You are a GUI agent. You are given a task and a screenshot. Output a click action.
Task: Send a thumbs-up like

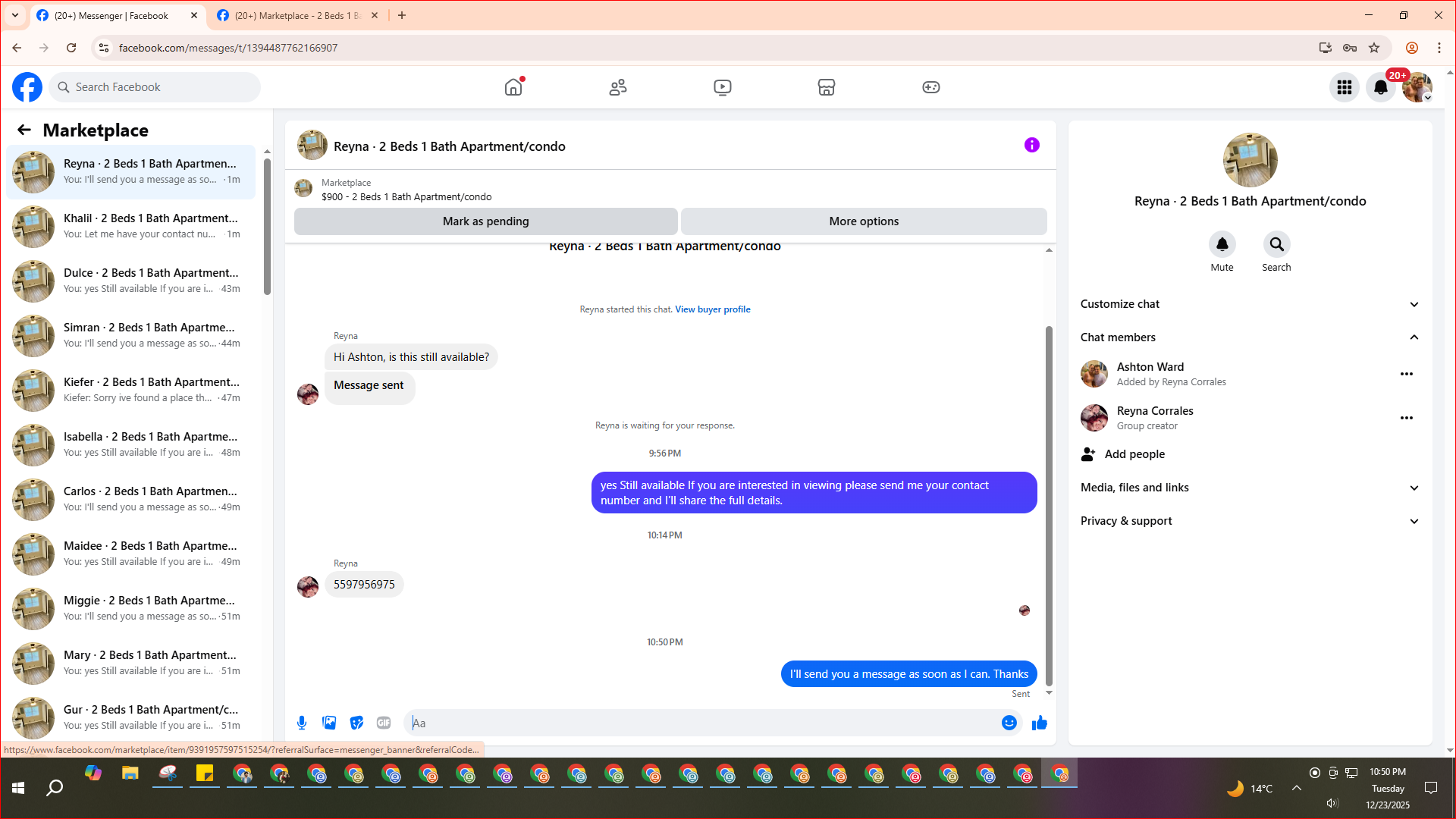[1039, 723]
